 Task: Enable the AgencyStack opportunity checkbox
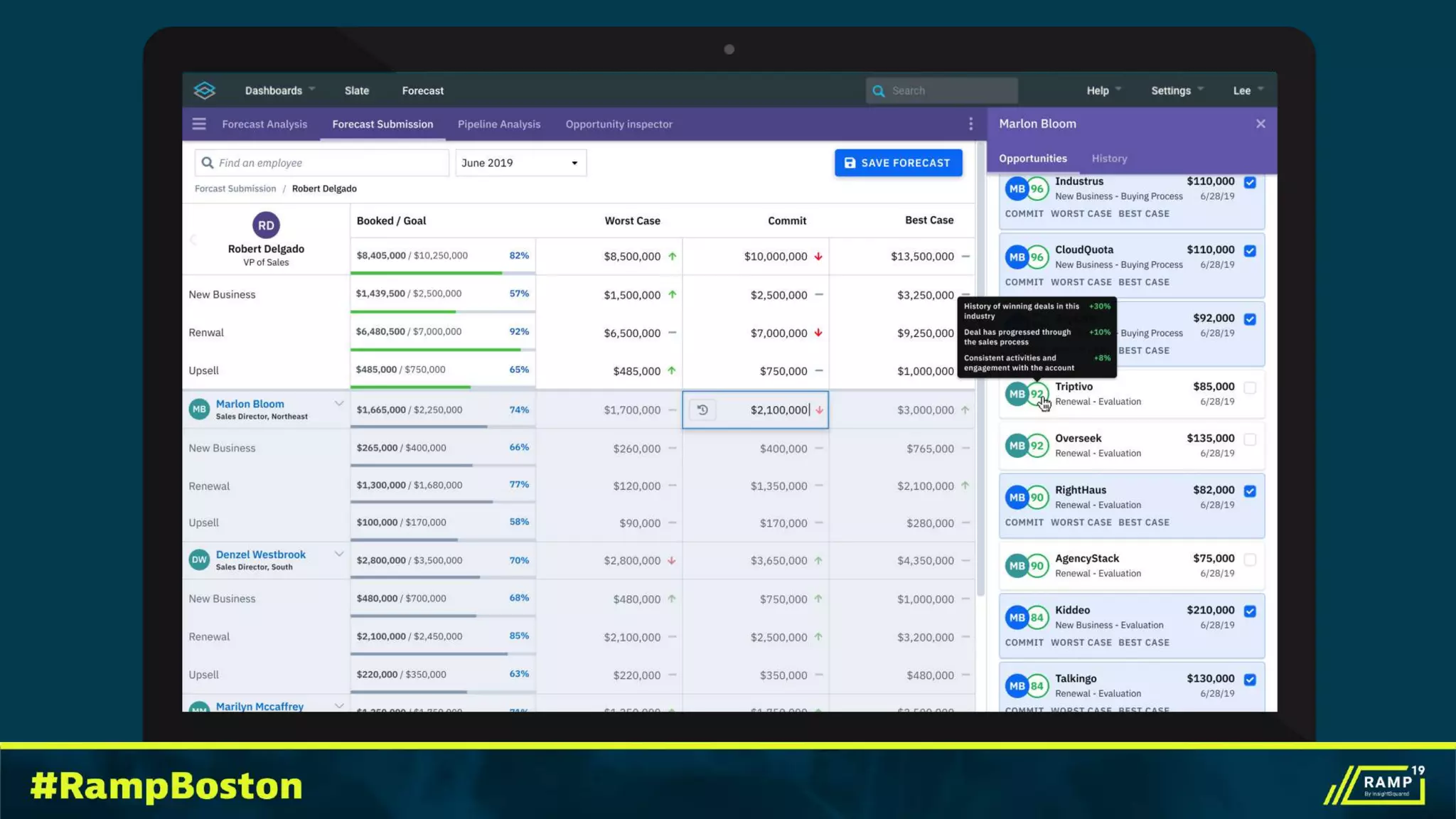click(1250, 560)
